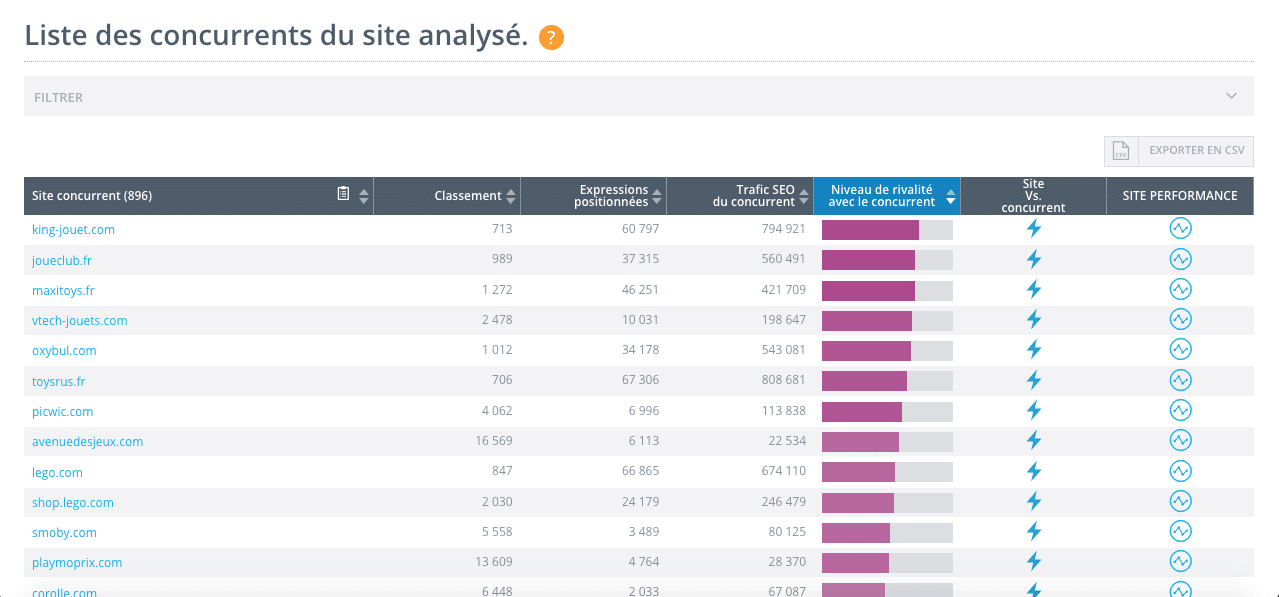Open site performance icon for joueclub.fr
The height and width of the screenshot is (597, 1279).
click(x=1180, y=260)
